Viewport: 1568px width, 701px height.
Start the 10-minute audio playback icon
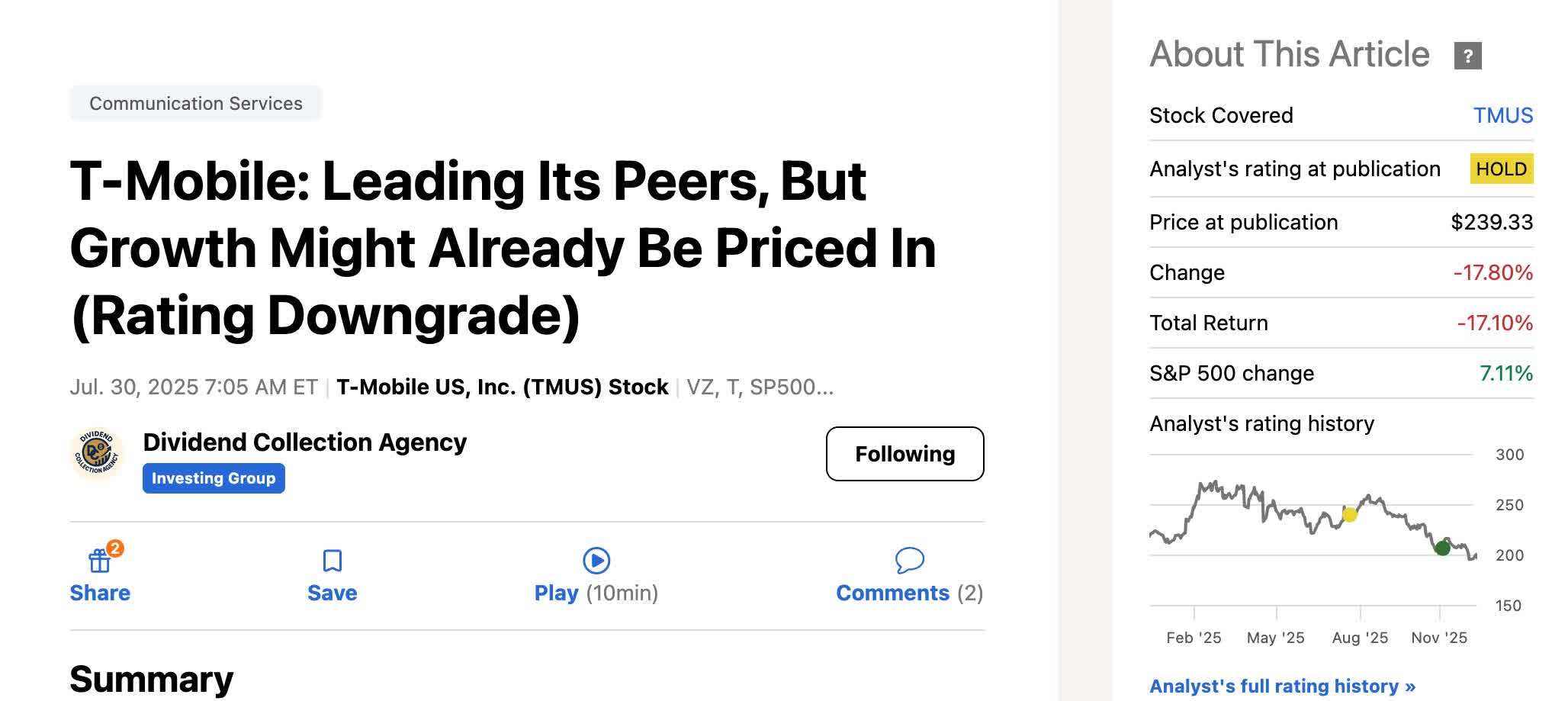pos(596,561)
